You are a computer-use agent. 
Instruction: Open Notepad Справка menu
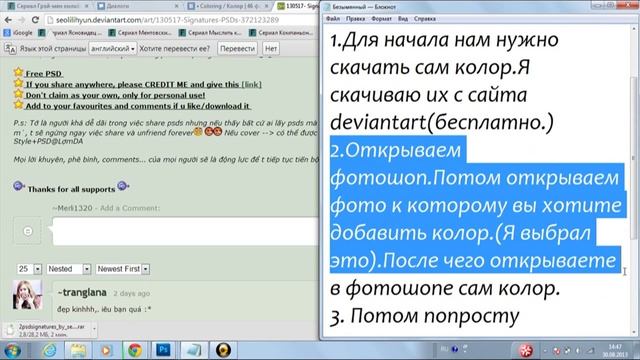click(425, 19)
